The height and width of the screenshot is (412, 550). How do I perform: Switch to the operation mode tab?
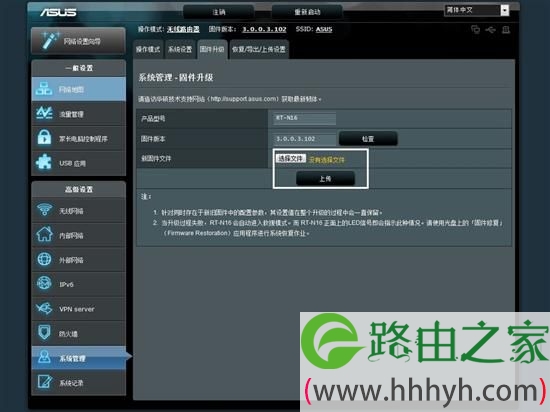(148, 49)
